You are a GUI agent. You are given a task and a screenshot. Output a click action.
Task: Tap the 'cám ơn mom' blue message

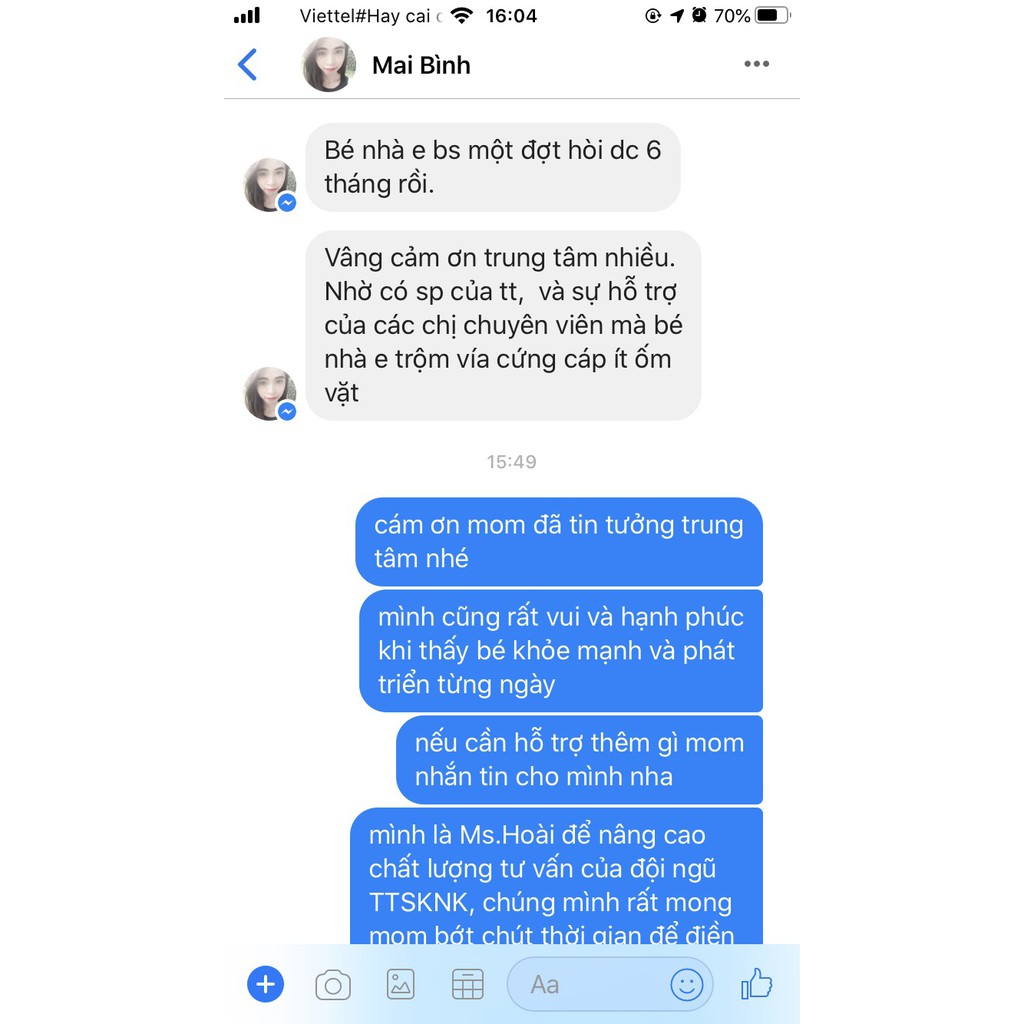click(559, 541)
